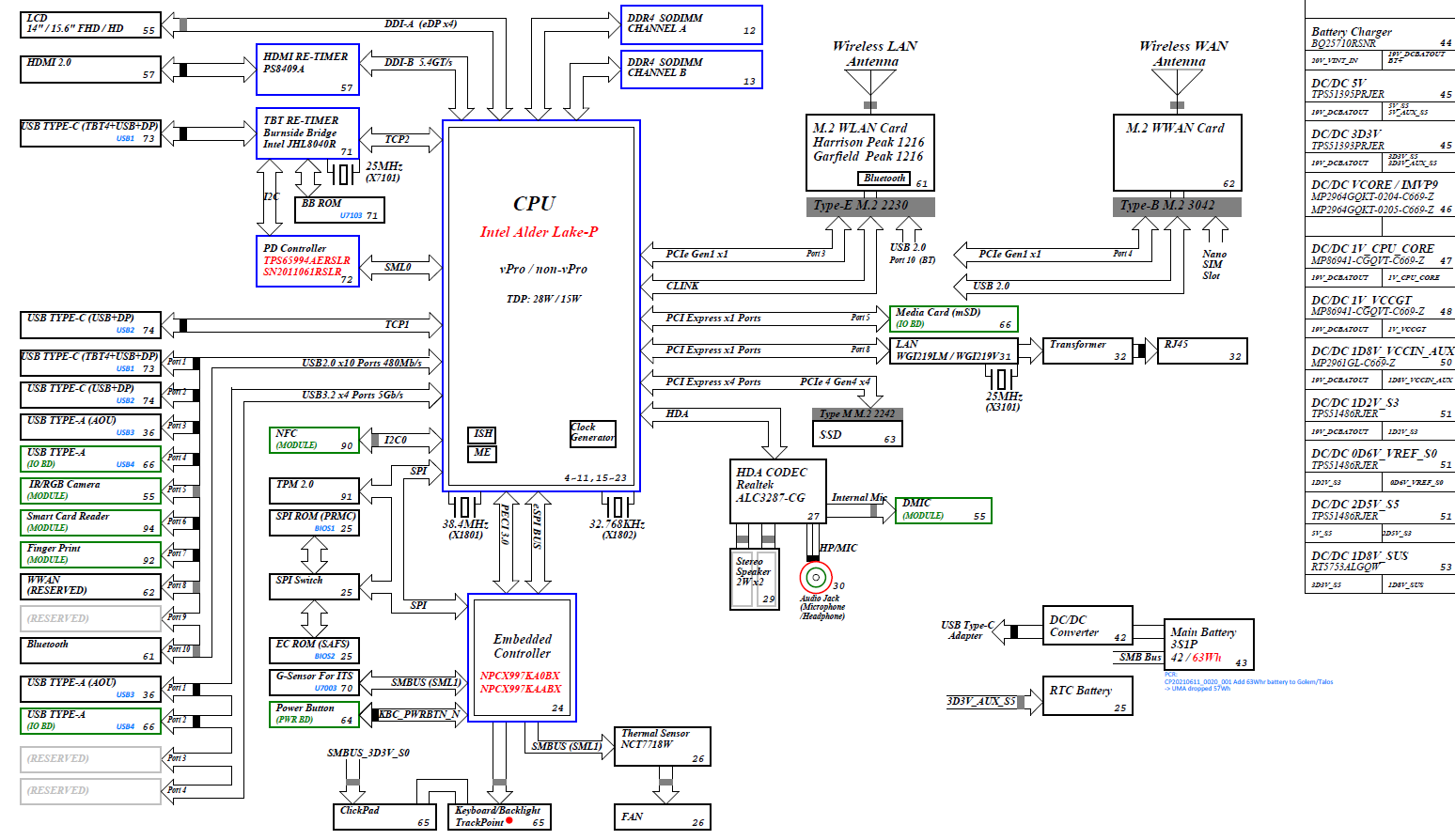
Task: Click the 25MHz crystal X3101 below LAN
Action: [1002, 379]
